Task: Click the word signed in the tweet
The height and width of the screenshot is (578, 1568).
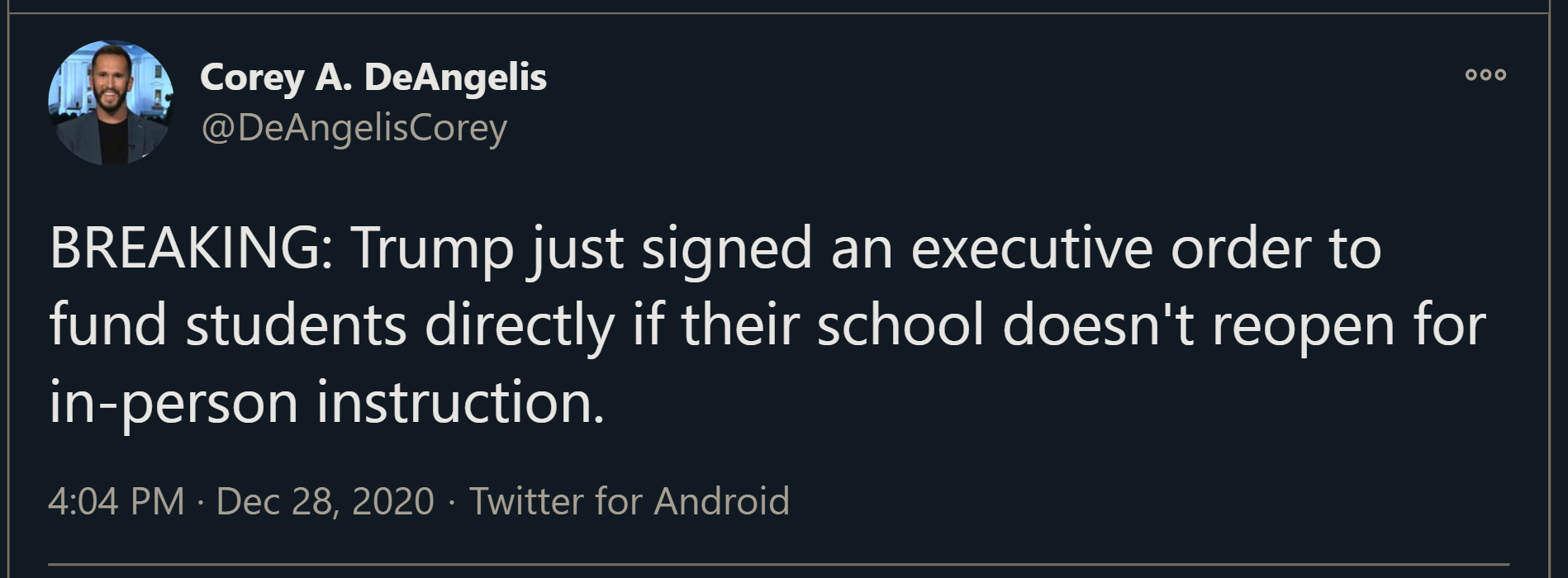Action: (727, 249)
